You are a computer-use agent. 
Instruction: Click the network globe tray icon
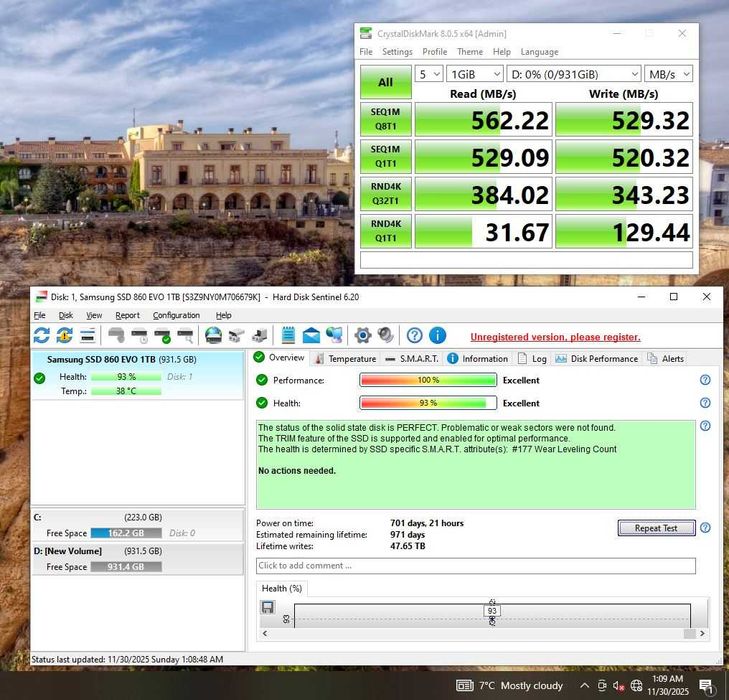(x=636, y=686)
